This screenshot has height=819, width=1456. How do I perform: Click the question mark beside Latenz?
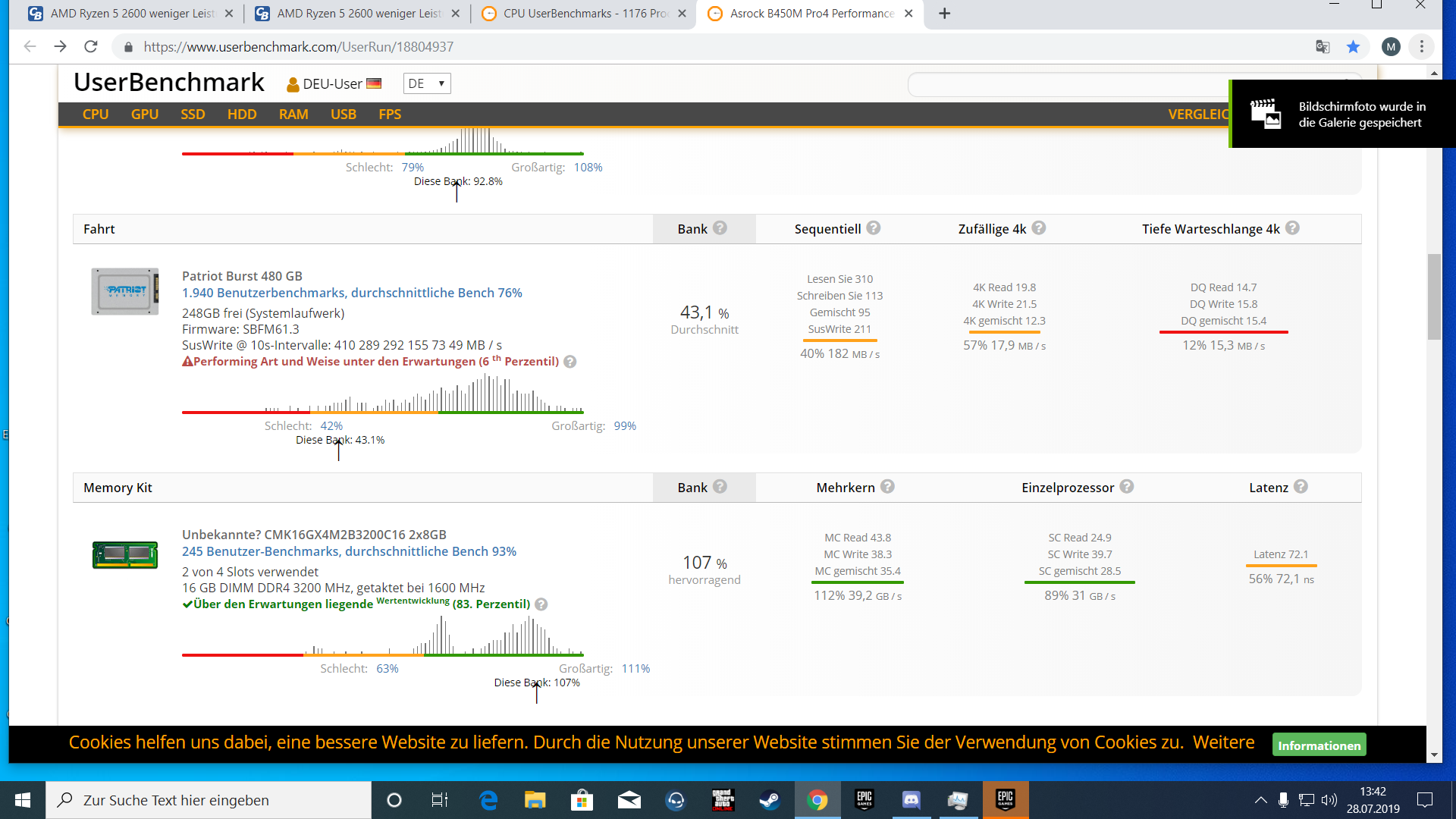1301,487
